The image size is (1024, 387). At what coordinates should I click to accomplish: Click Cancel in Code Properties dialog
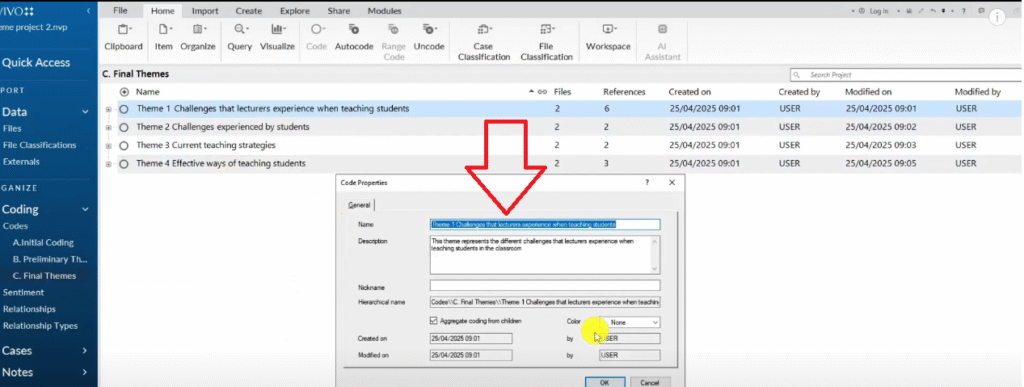pyautogui.click(x=650, y=382)
